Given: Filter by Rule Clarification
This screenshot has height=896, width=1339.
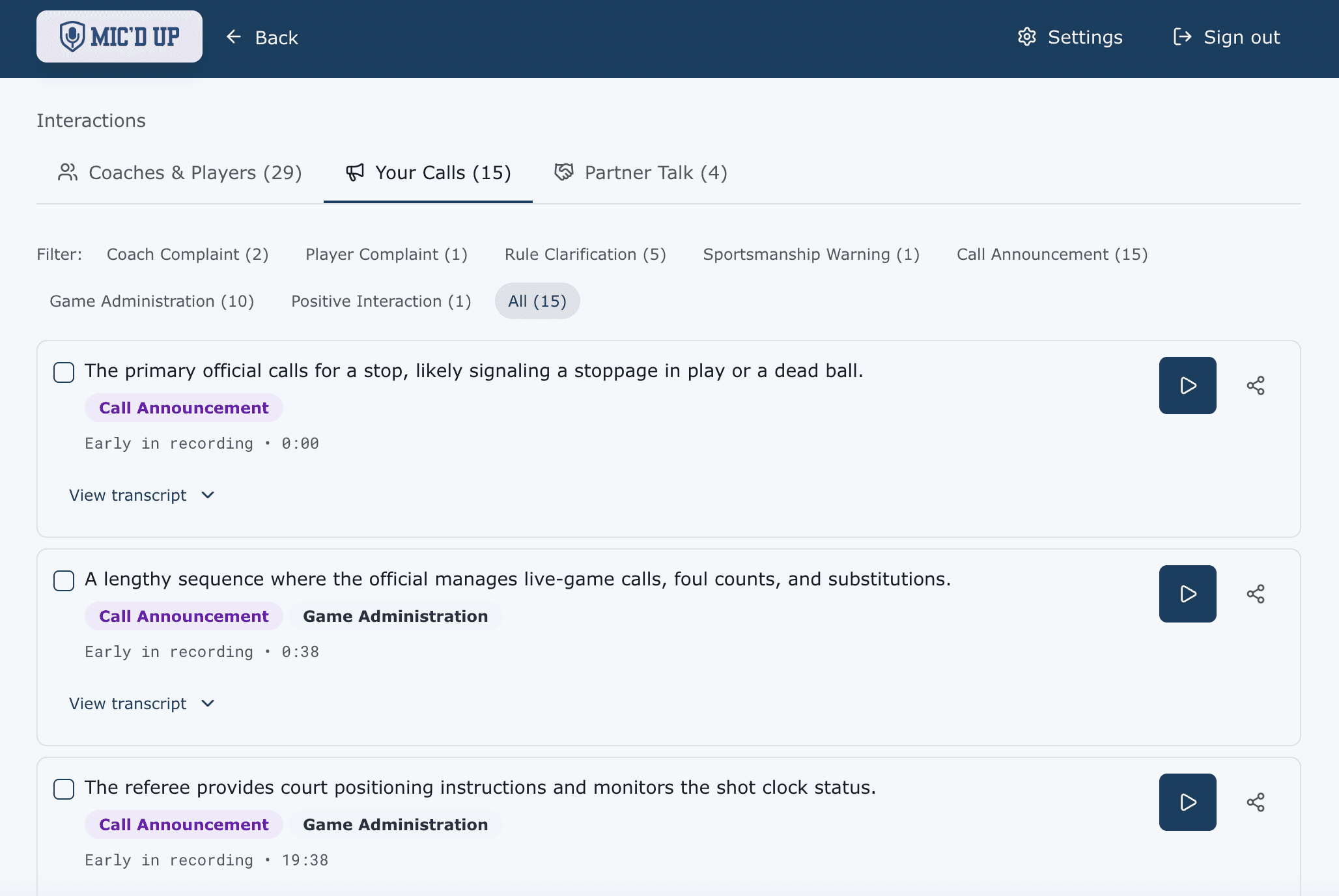Looking at the screenshot, I should (x=585, y=254).
